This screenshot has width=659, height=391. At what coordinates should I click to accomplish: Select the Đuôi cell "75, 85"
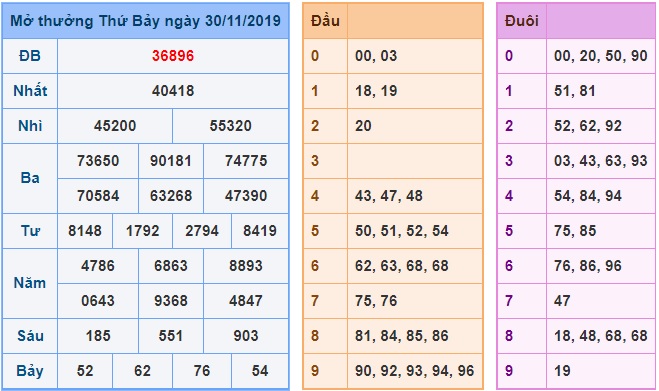pos(575,230)
